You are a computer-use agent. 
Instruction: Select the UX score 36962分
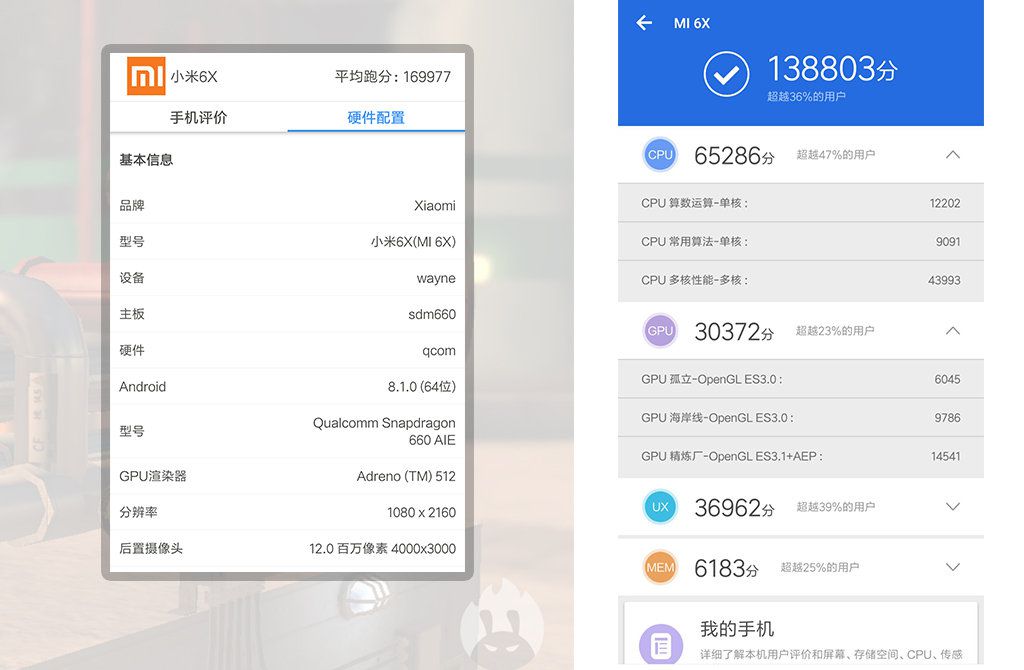tap(734, 508)
